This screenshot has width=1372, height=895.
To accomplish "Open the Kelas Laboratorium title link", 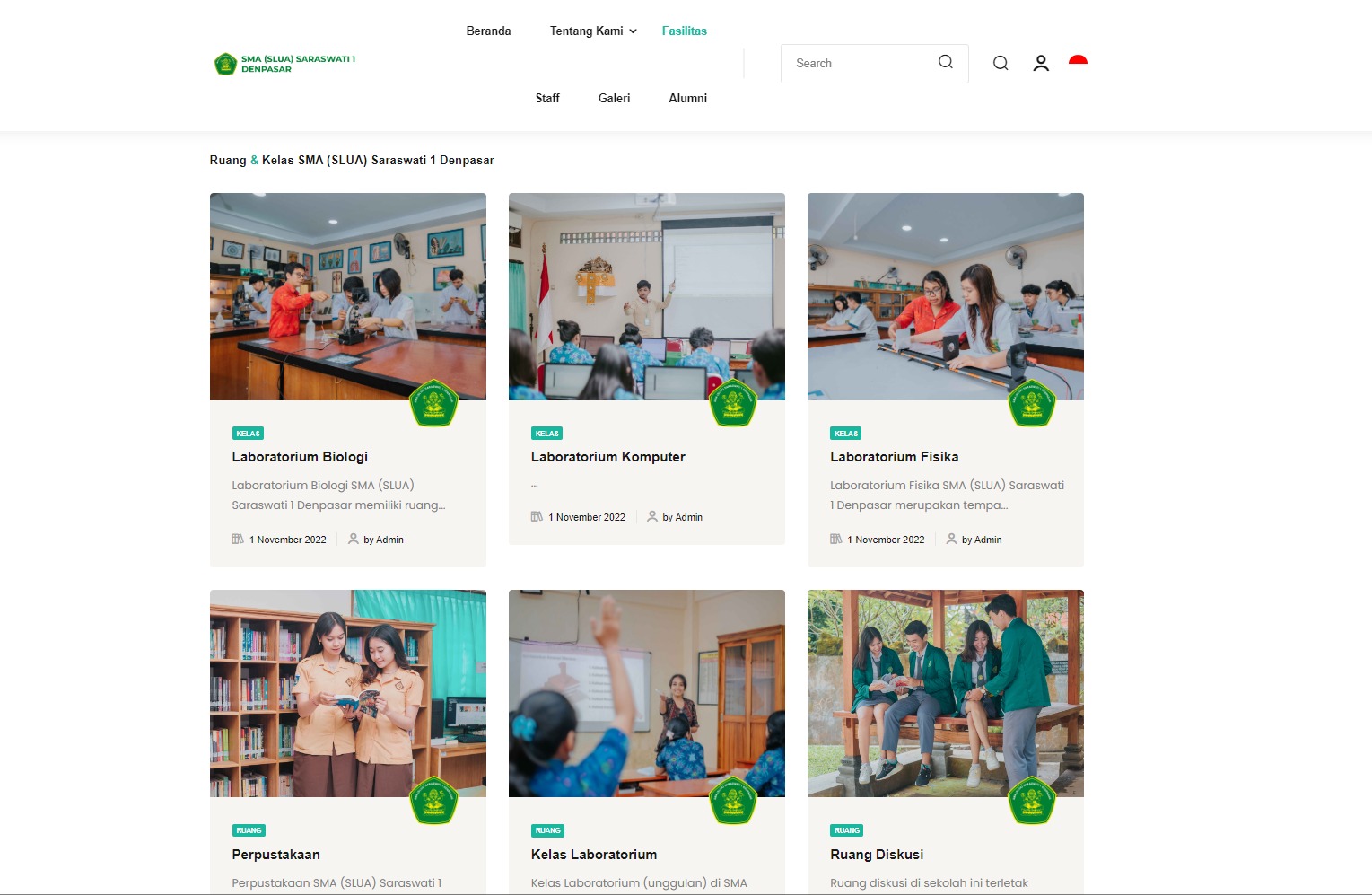I will [593, 855].
